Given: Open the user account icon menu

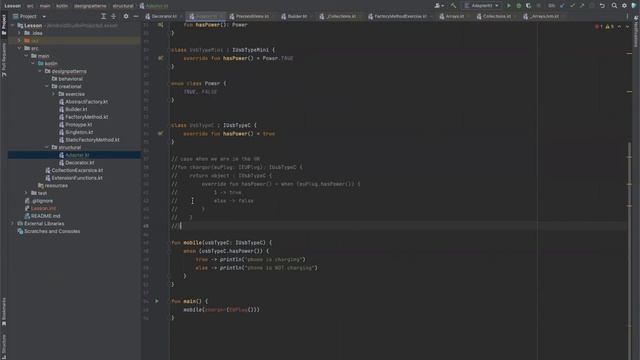Looking at the screenshot, I should pyautogui.click(x=439, y=6).
